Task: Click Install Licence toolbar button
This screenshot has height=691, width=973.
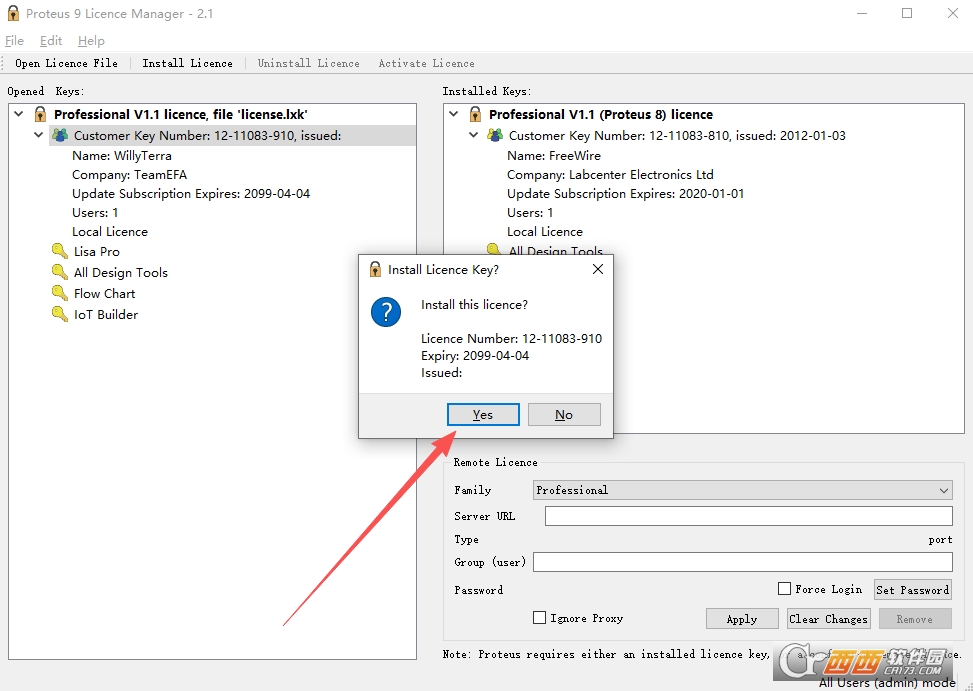Action: [x=187, y=63]
